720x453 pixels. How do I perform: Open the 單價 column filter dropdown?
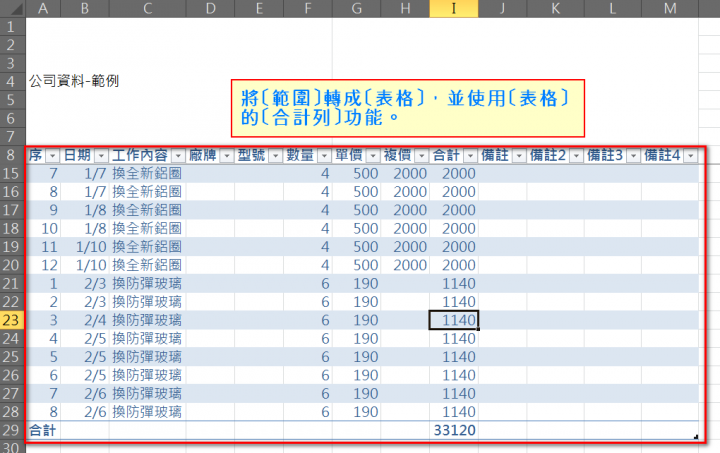click(373, 156)
